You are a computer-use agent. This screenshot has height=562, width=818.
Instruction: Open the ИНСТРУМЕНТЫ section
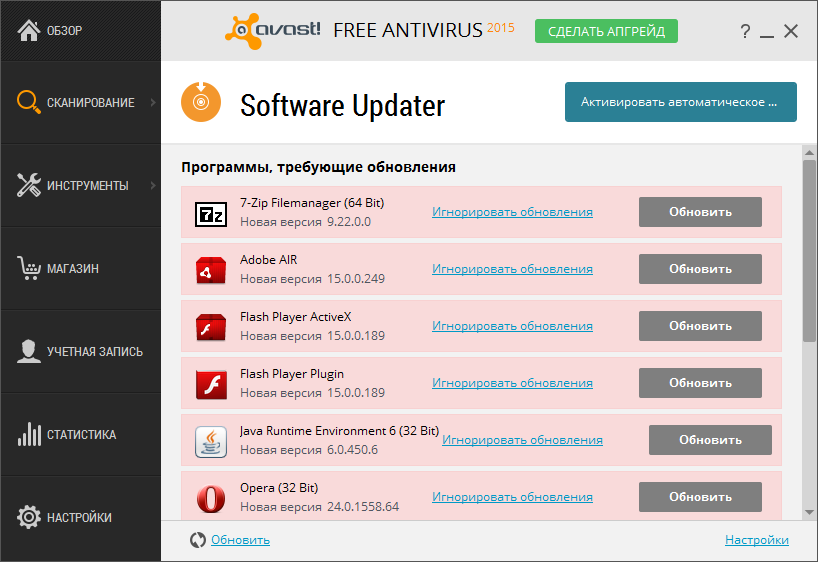[80, 185]
